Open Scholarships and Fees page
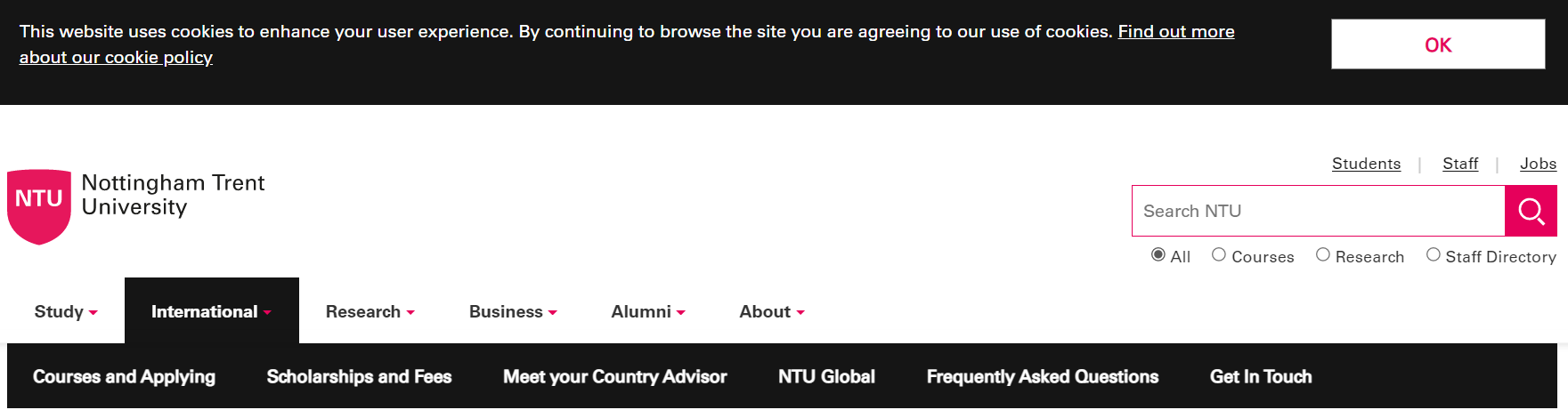This screenshot has height=418, width=1568. click(x=359, y=377)
